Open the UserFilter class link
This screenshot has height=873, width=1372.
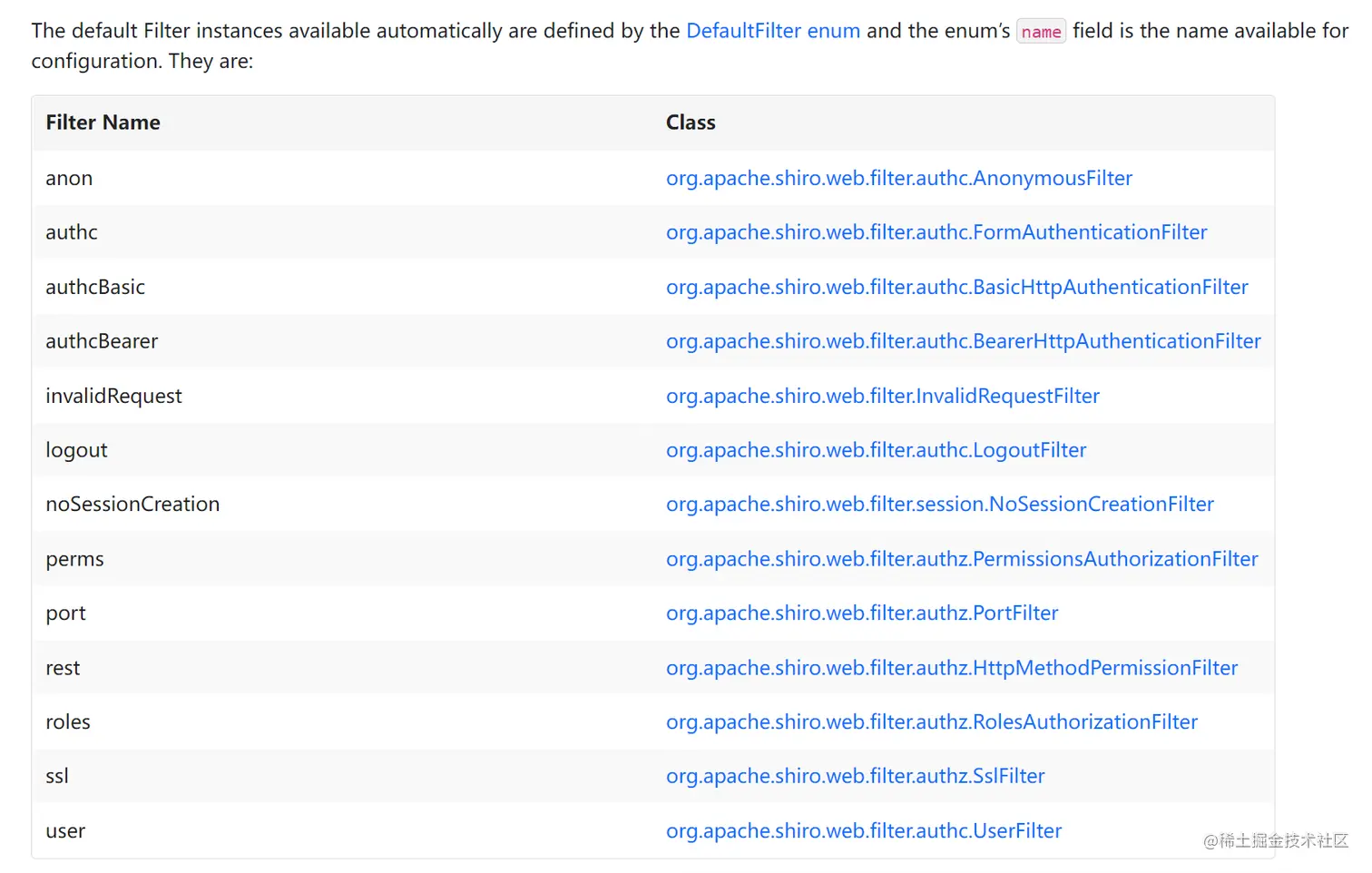pos(864,830)
